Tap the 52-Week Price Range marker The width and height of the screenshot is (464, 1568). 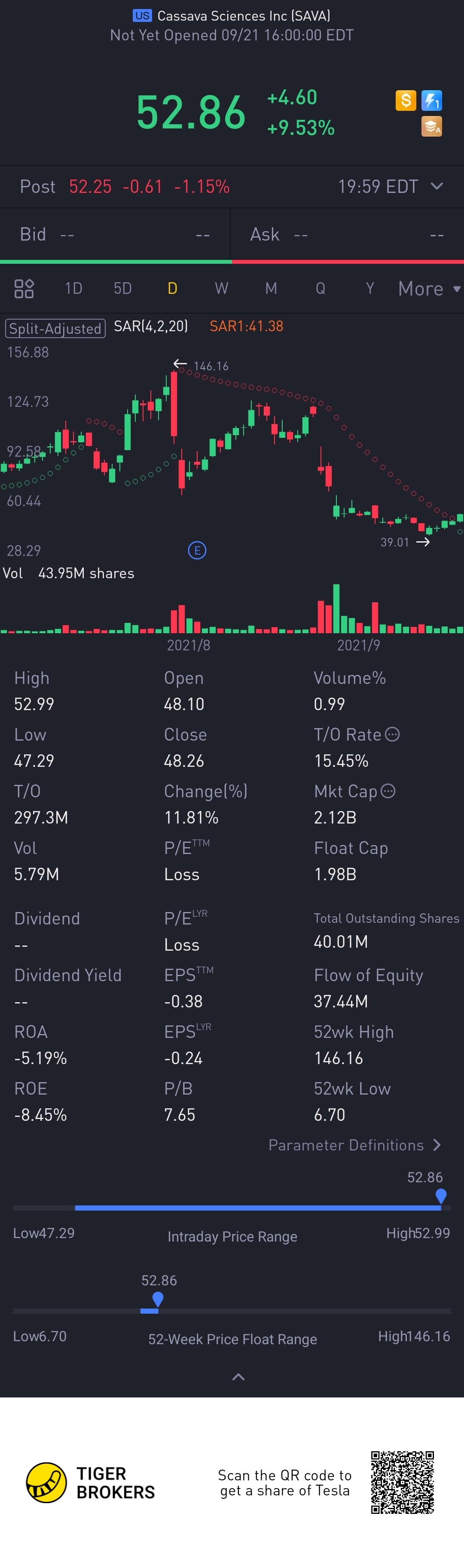click(158, 1300)
